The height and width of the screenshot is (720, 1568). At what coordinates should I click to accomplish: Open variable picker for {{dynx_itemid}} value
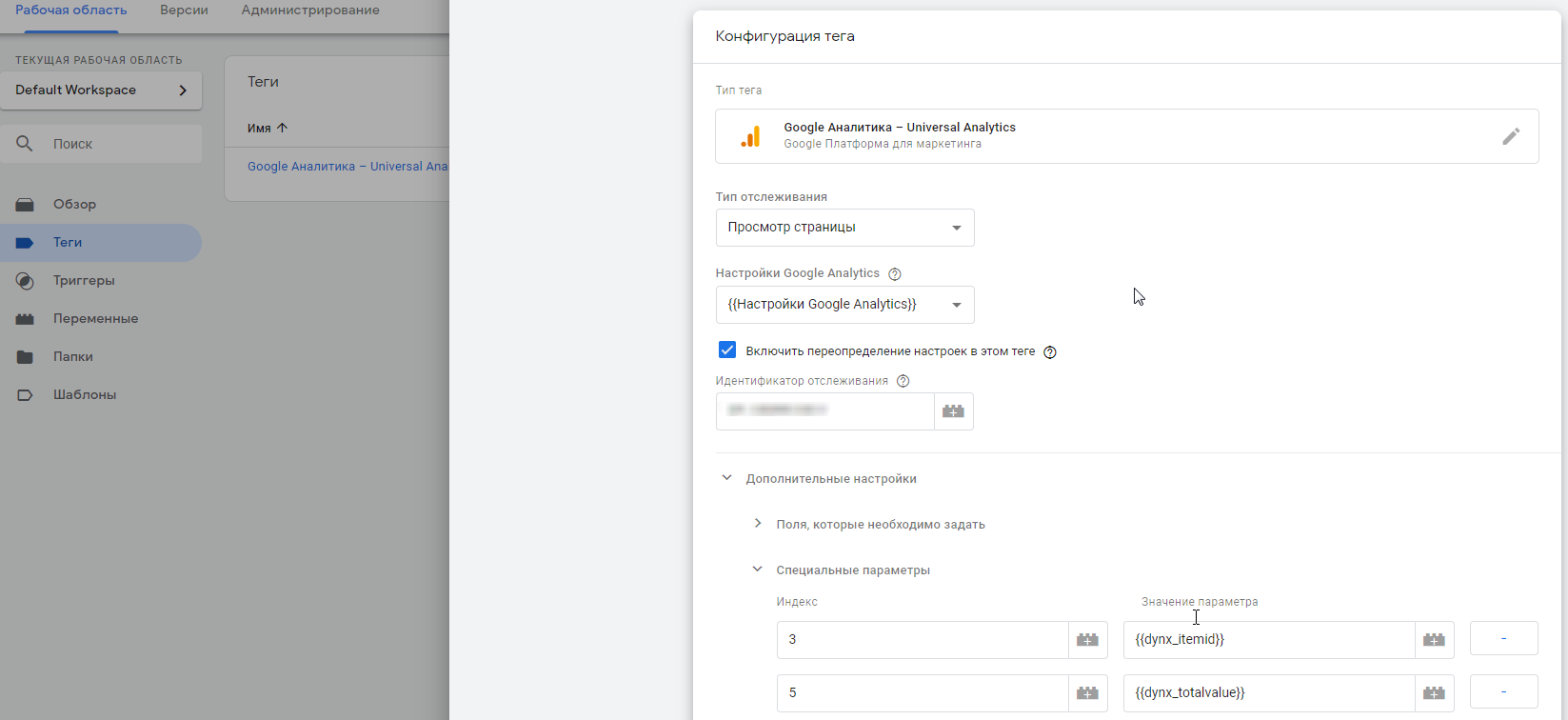pos(1434,640)
